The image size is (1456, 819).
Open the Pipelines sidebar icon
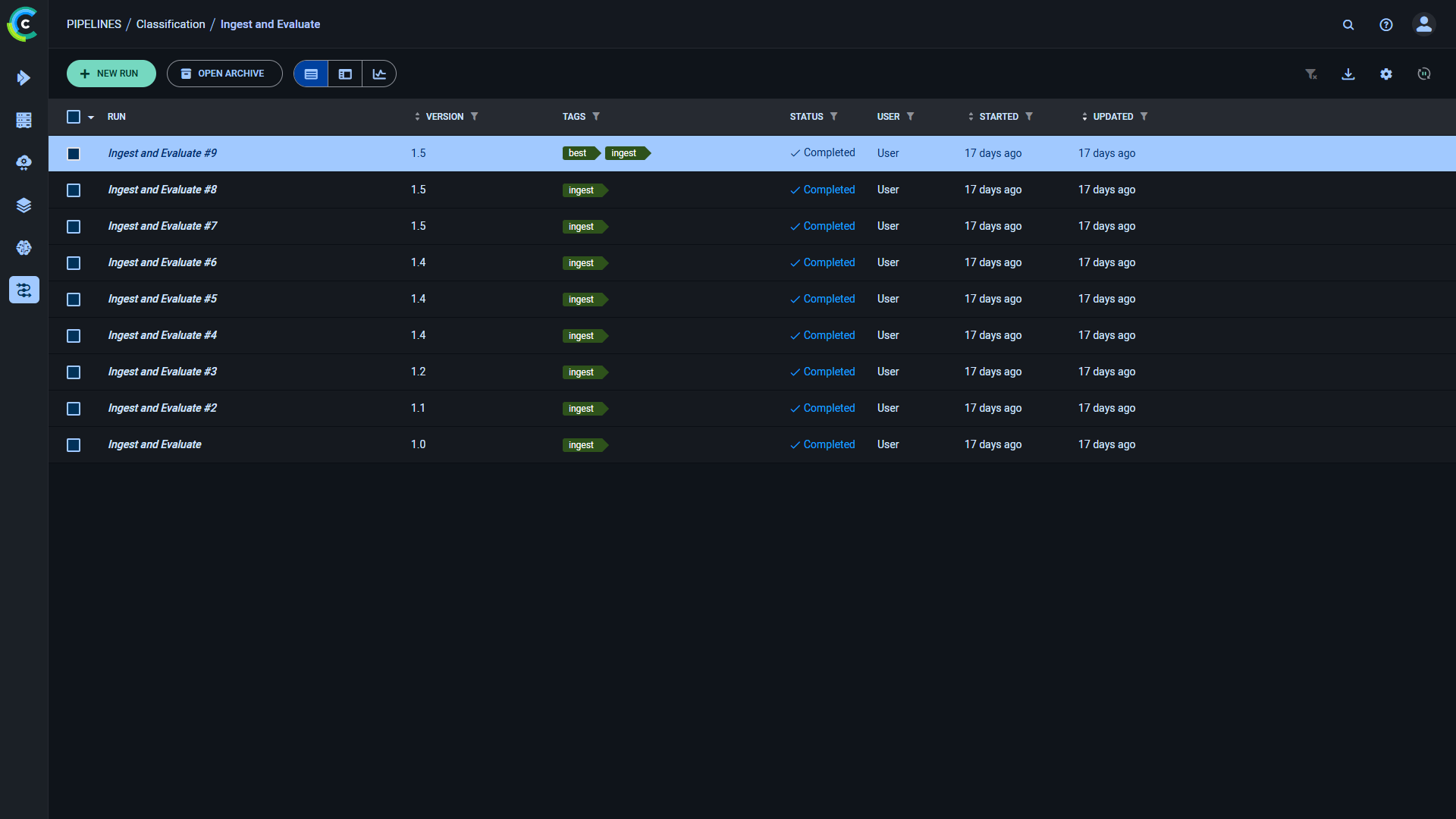24,290
